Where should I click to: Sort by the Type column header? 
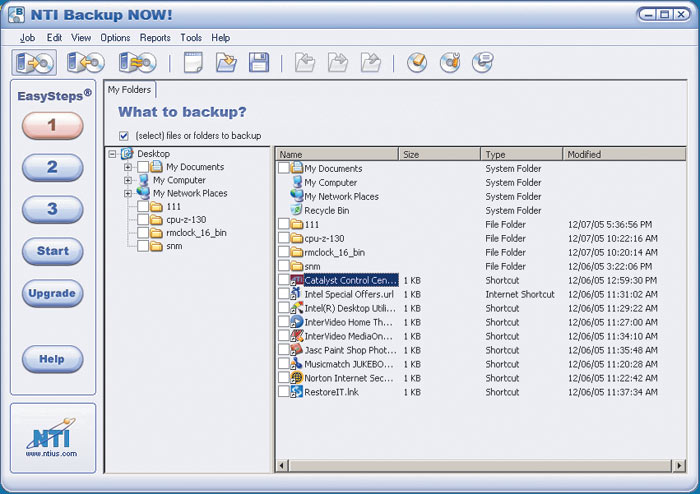pos(522,154)
